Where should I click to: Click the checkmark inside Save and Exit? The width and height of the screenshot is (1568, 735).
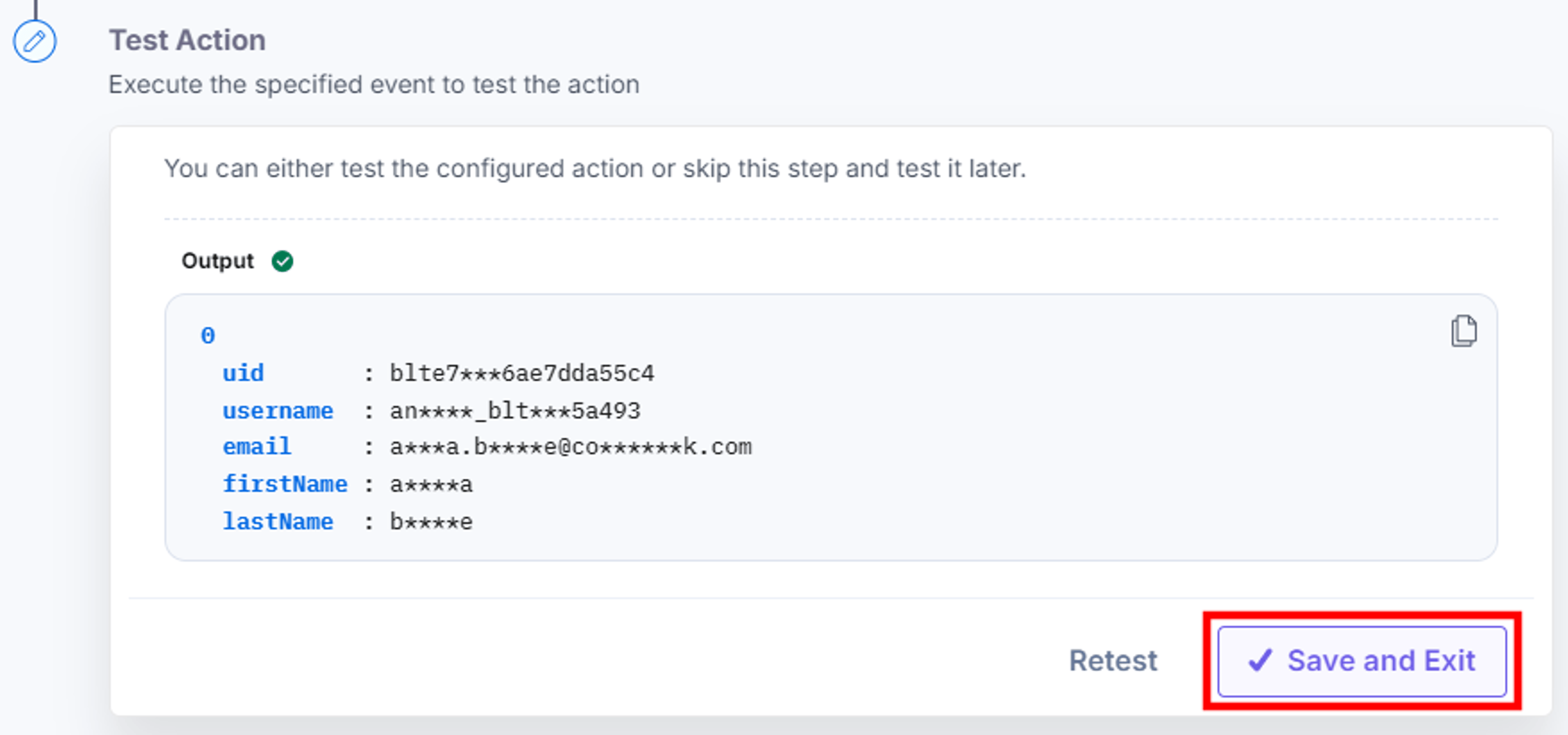pos(1259,661)
